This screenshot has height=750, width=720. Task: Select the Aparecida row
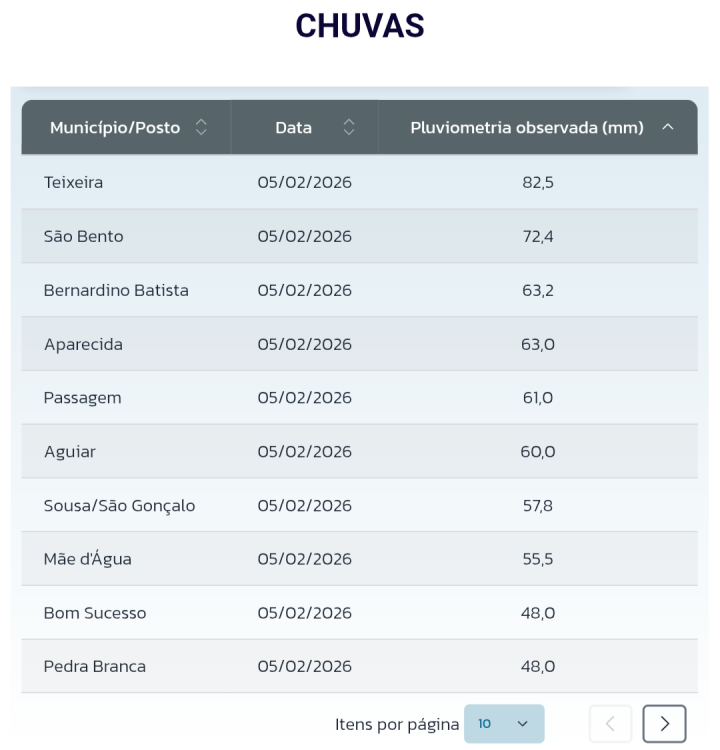(83, 344)
